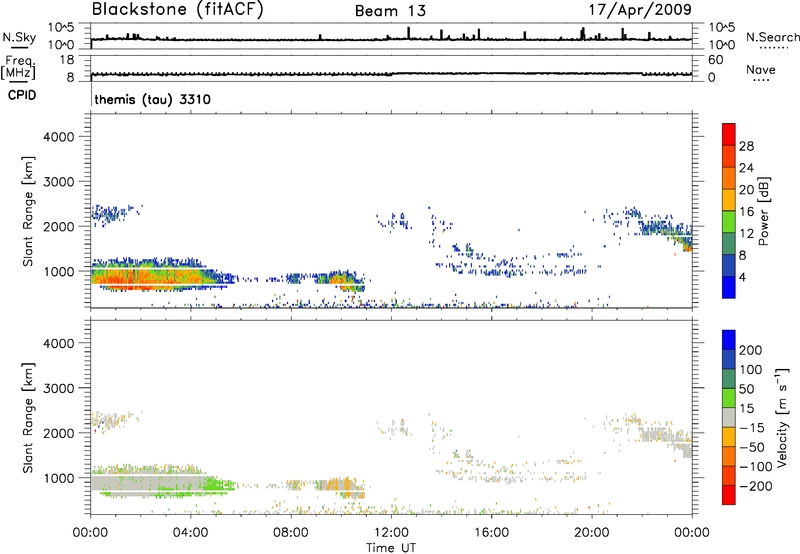Click the light green 12–16 dB power segment
This screenshot has height=554, width=800.
coord(729,222)
